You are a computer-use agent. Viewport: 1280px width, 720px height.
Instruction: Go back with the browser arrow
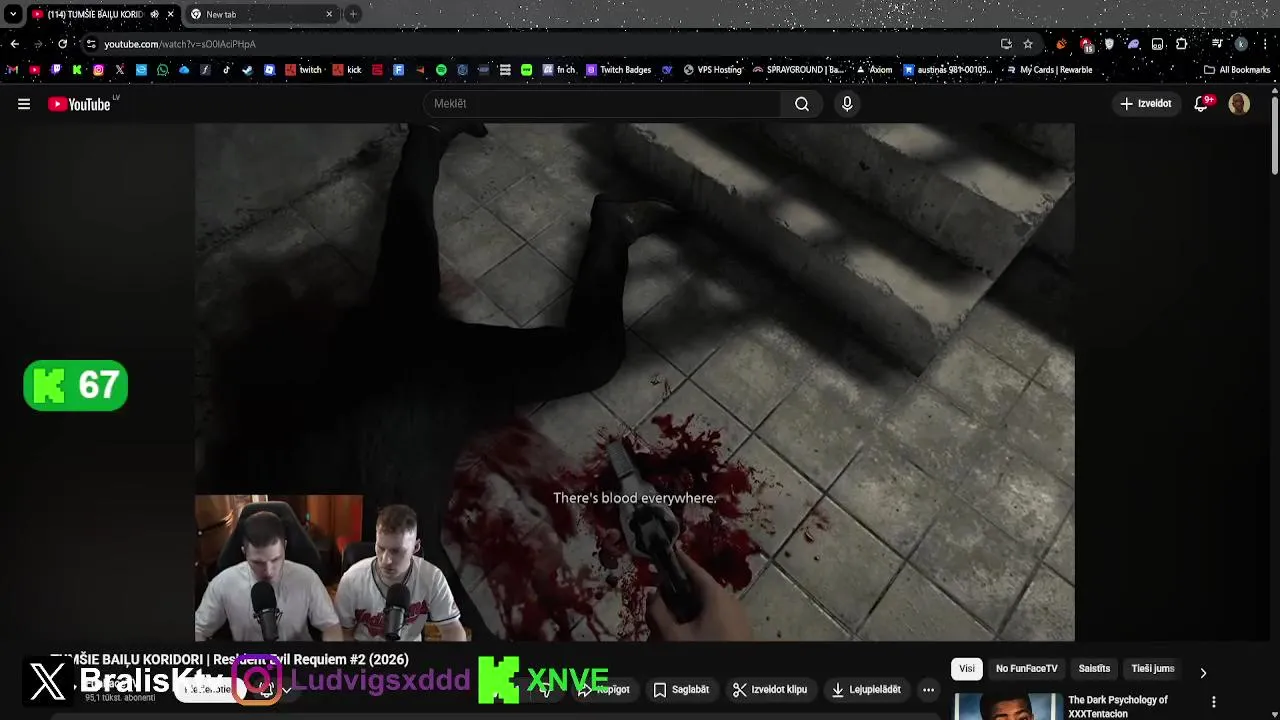[x=14, y=44]
